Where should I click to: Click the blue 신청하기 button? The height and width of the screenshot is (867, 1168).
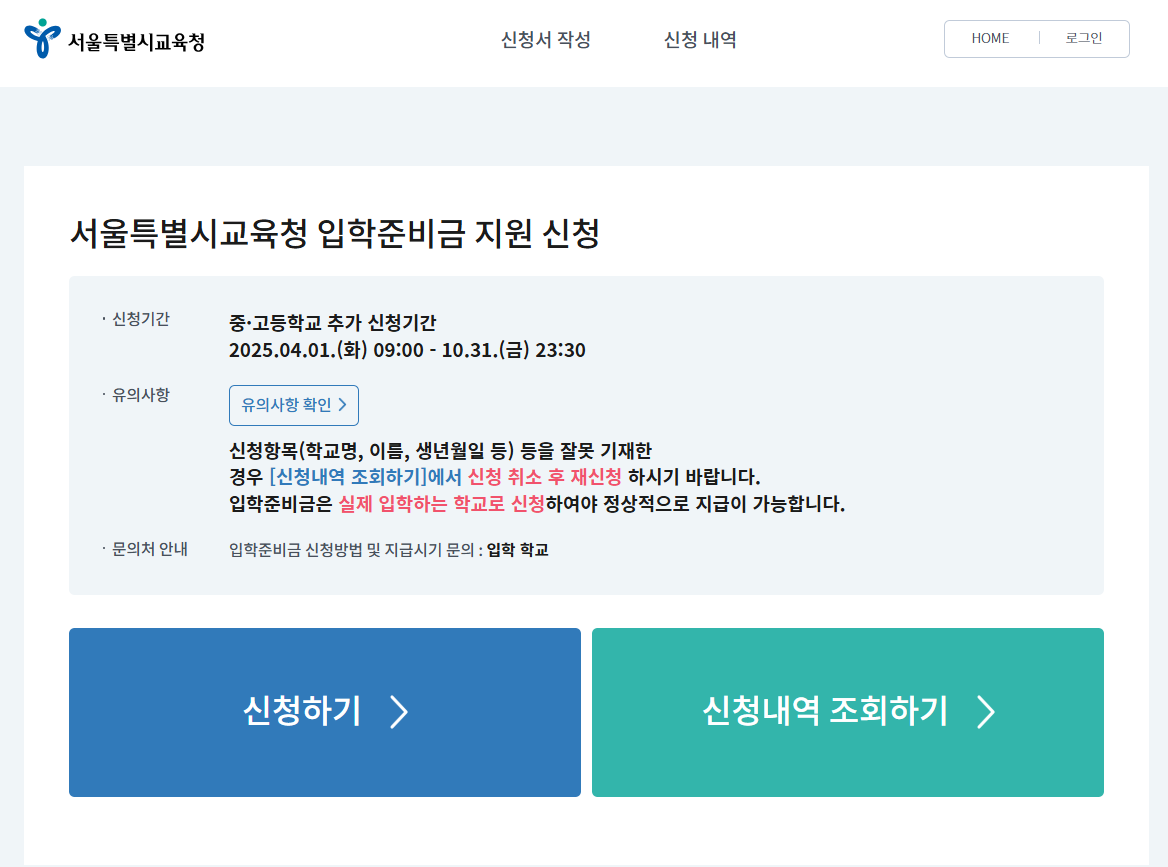point(325,712)
